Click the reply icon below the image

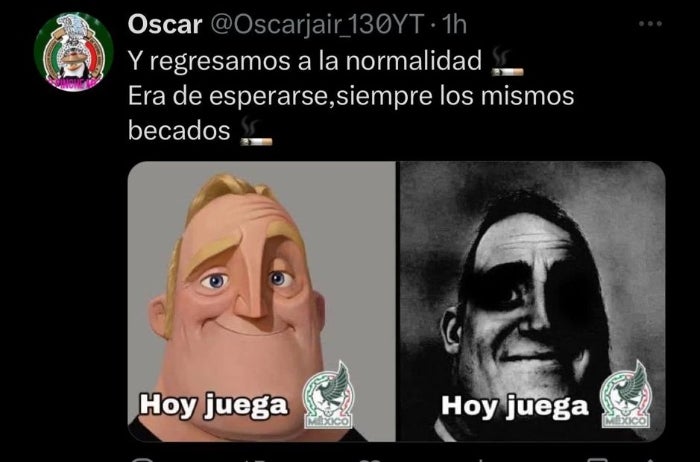click(x=142, y=460)
